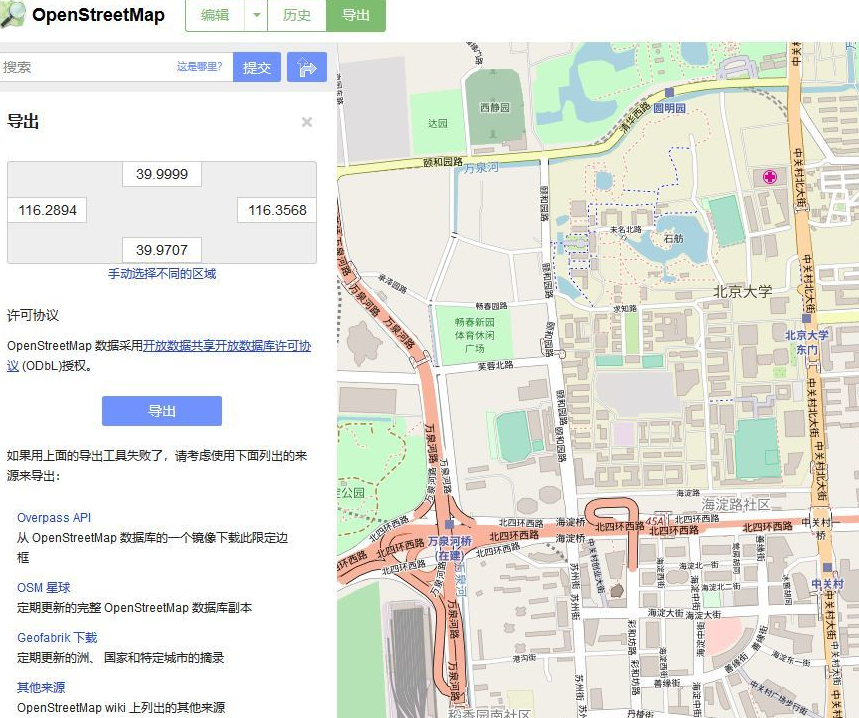Click the 畅春新园 体育休闲 广场 label
The height and width of the screenshot is (718, 859).
474,335
